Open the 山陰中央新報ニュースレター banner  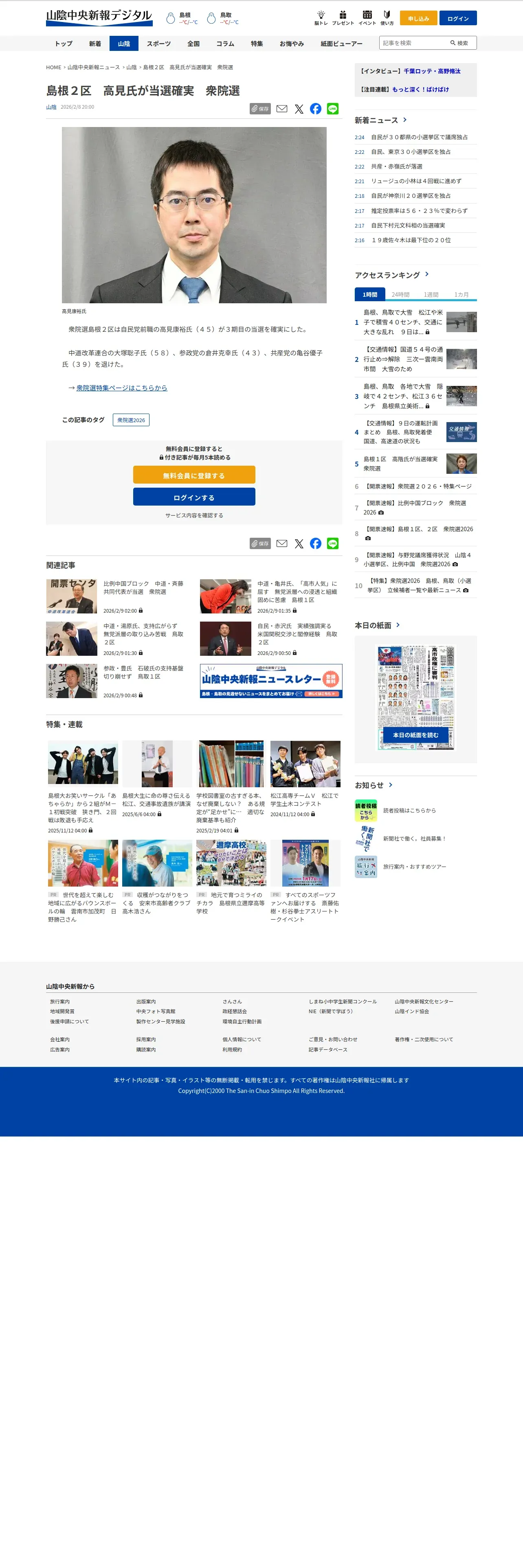pyautogui.click(x=271, y=681)
